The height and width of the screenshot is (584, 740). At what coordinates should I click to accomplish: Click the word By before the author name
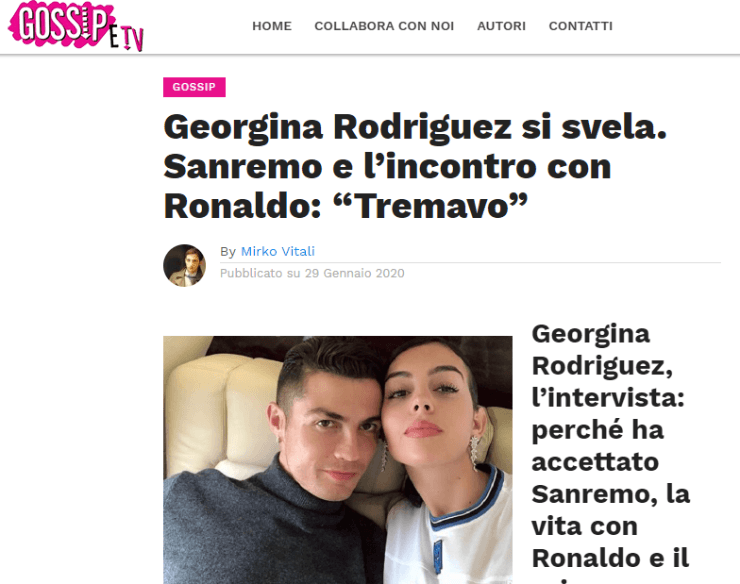[228, 252]
